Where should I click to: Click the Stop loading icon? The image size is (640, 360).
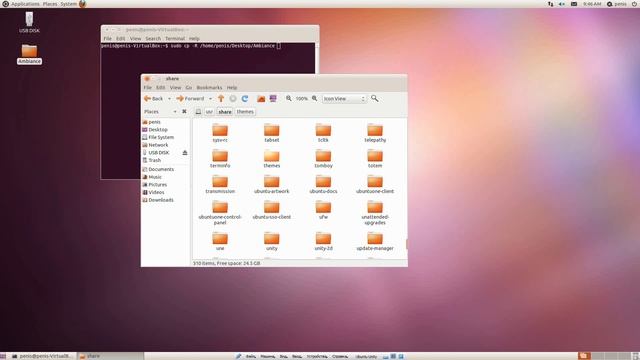point(233,99)
